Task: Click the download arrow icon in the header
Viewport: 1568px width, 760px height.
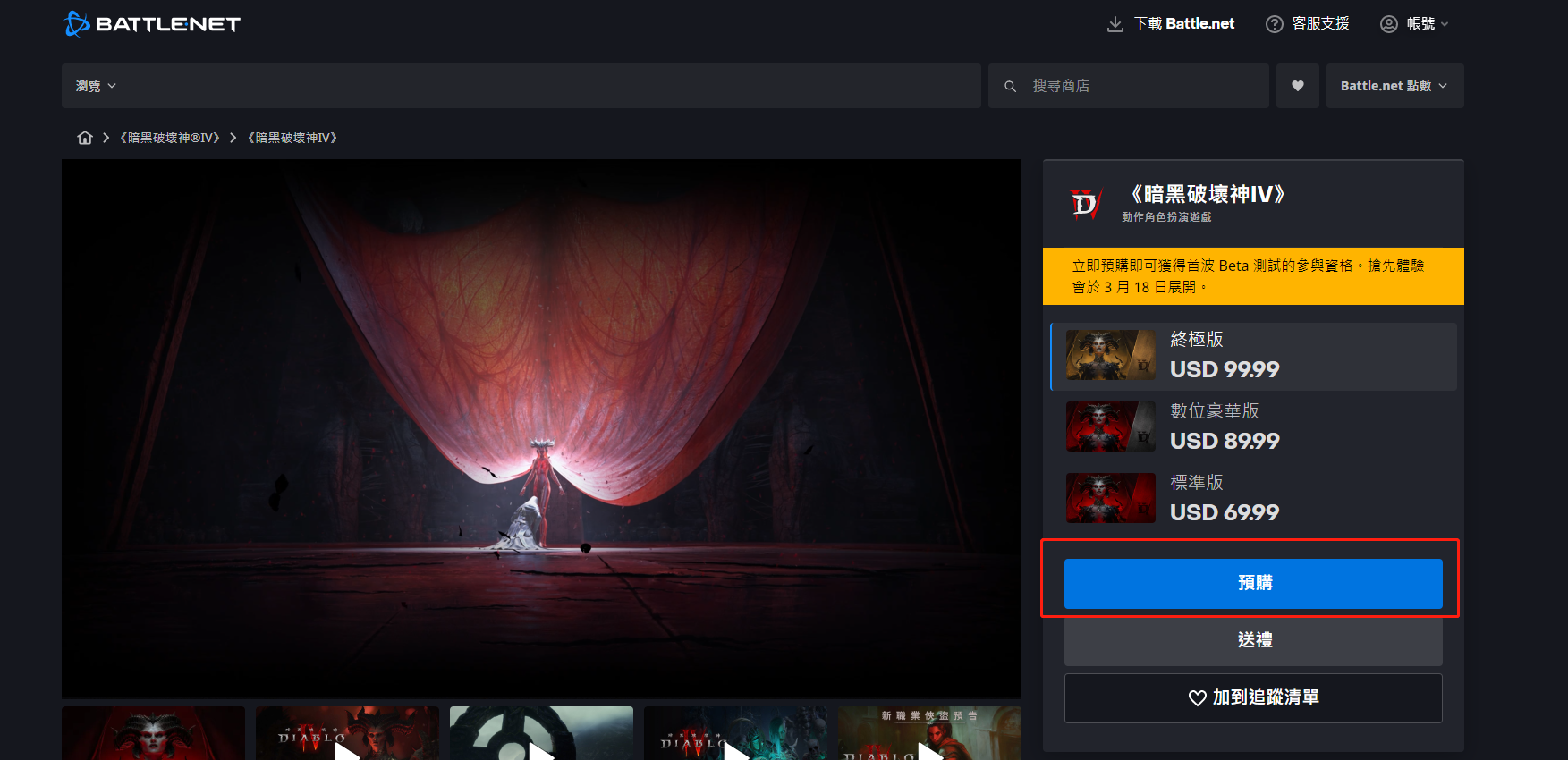Action: (1115, 24)
